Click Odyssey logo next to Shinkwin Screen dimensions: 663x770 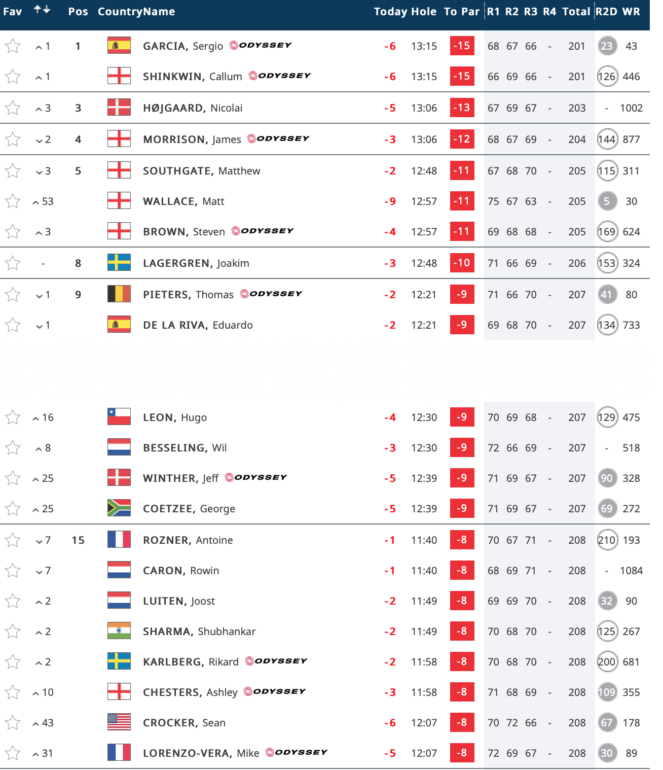pos(279,76)
